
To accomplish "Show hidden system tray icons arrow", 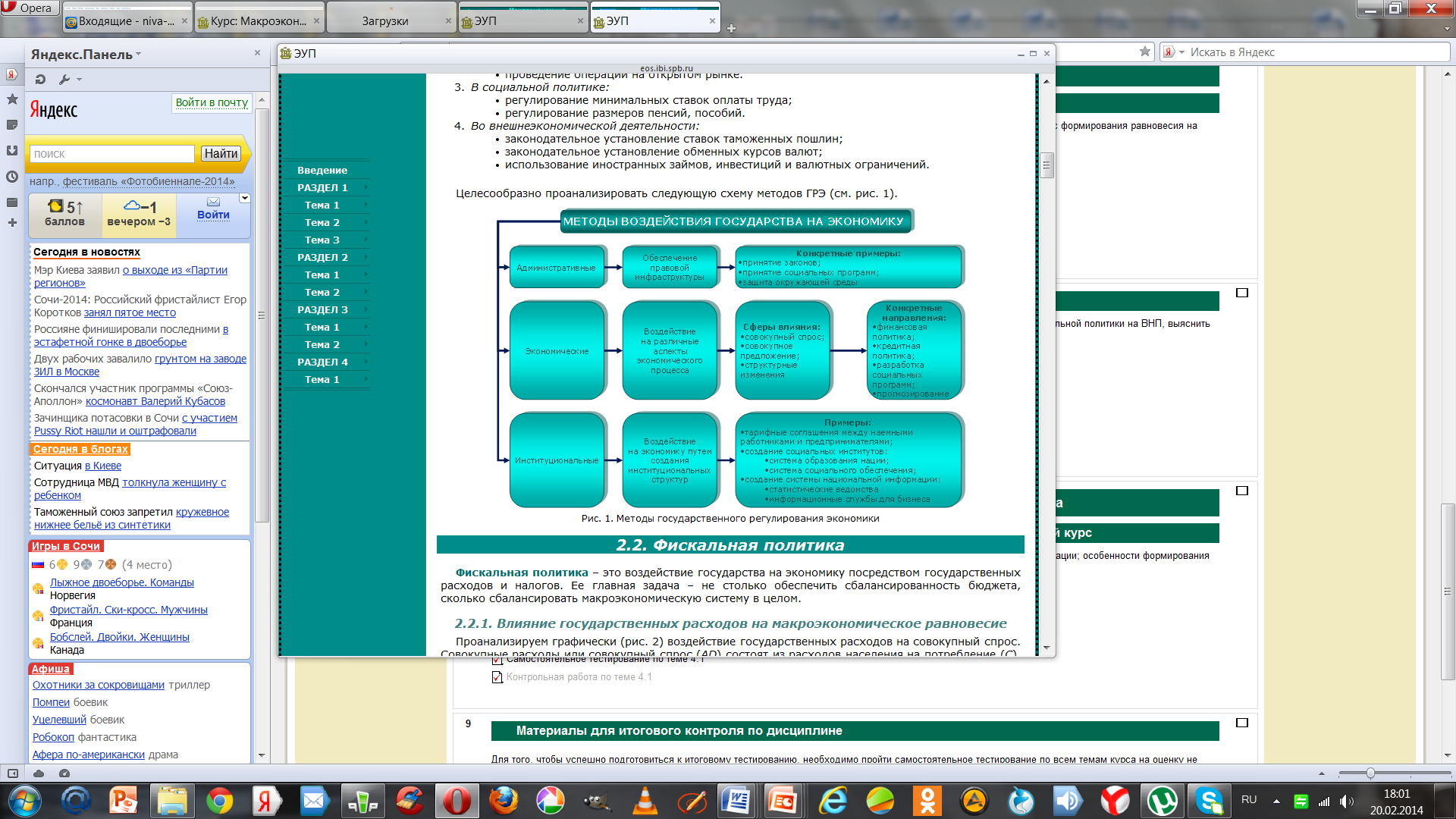I will point(1276,801).
